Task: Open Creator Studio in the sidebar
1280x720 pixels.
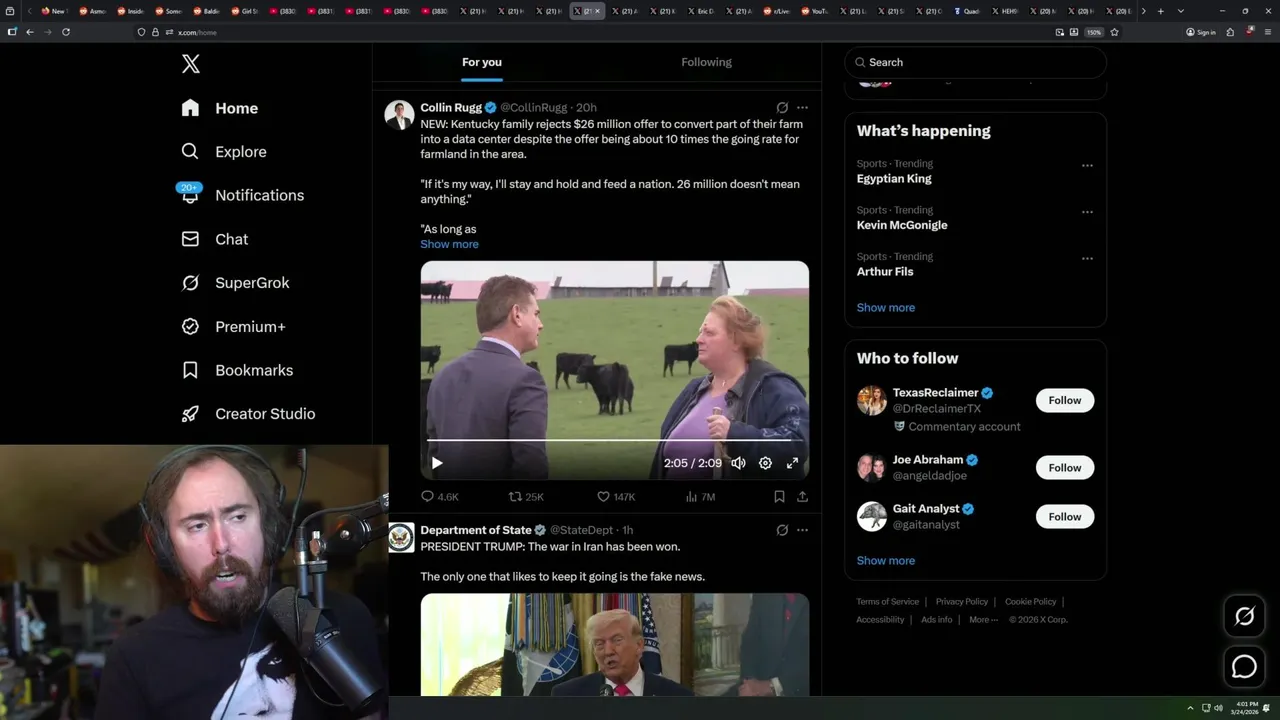Action: tap(248, 414)
